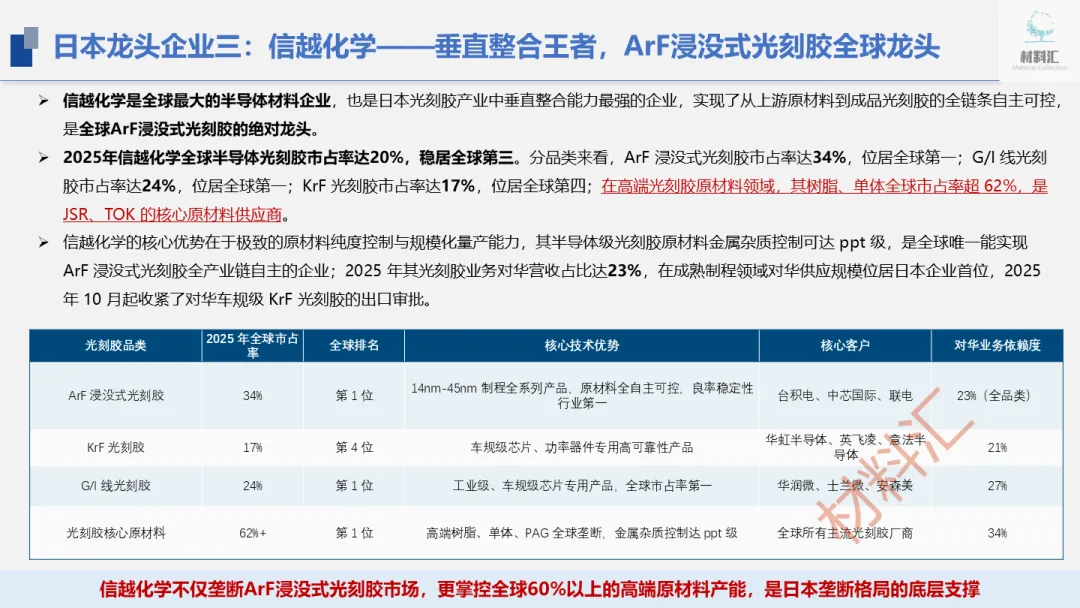
Task: Click the 27% China dependence cell
Action: (x=997, y=485)
